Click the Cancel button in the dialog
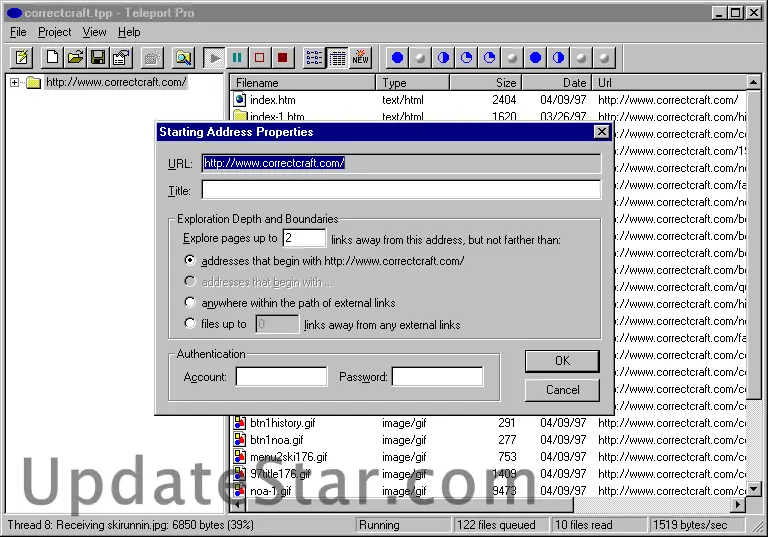Screen dimensions: 768x537 (x=562, y=390)
